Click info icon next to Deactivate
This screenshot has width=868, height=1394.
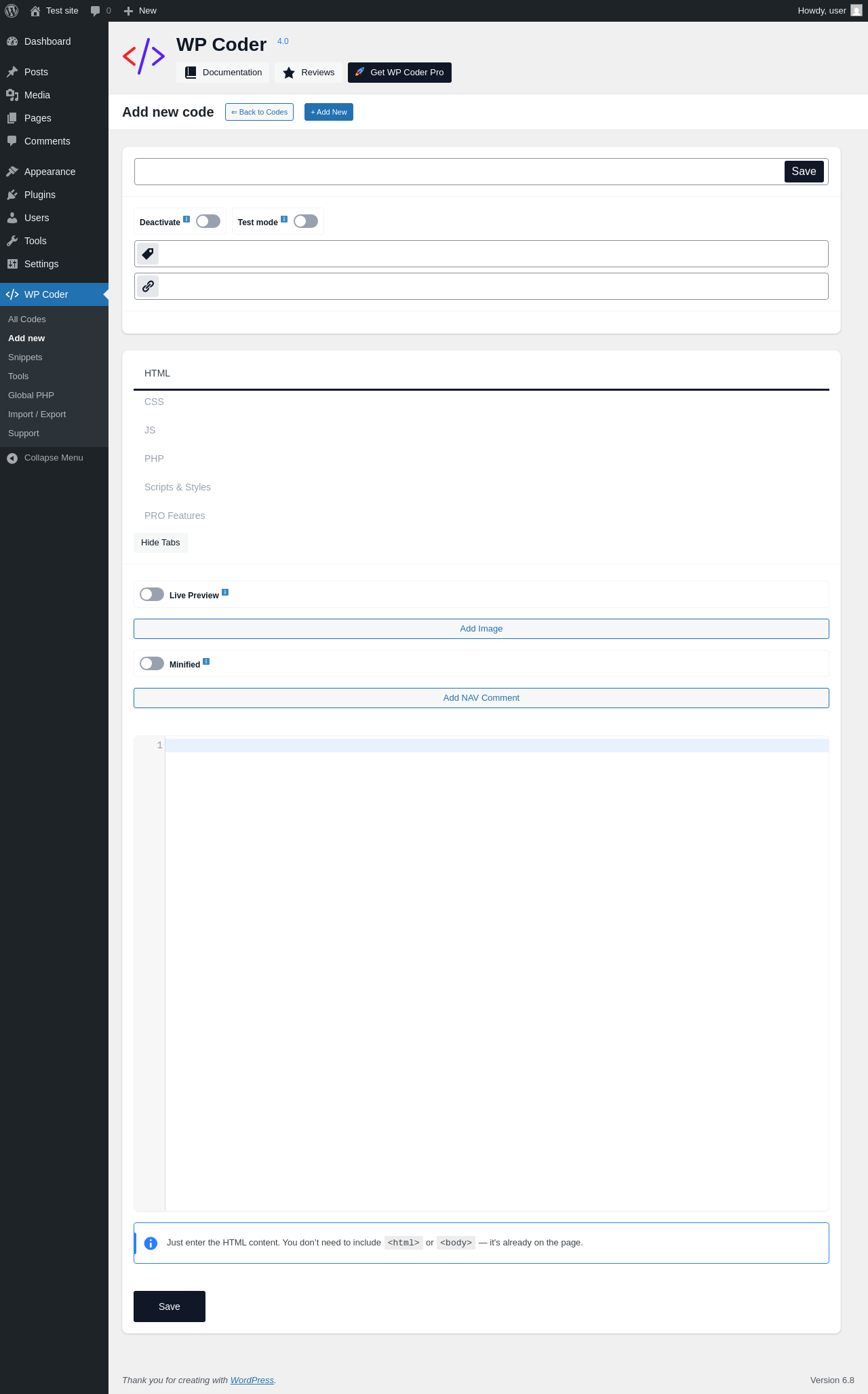[x=186, y=219]
